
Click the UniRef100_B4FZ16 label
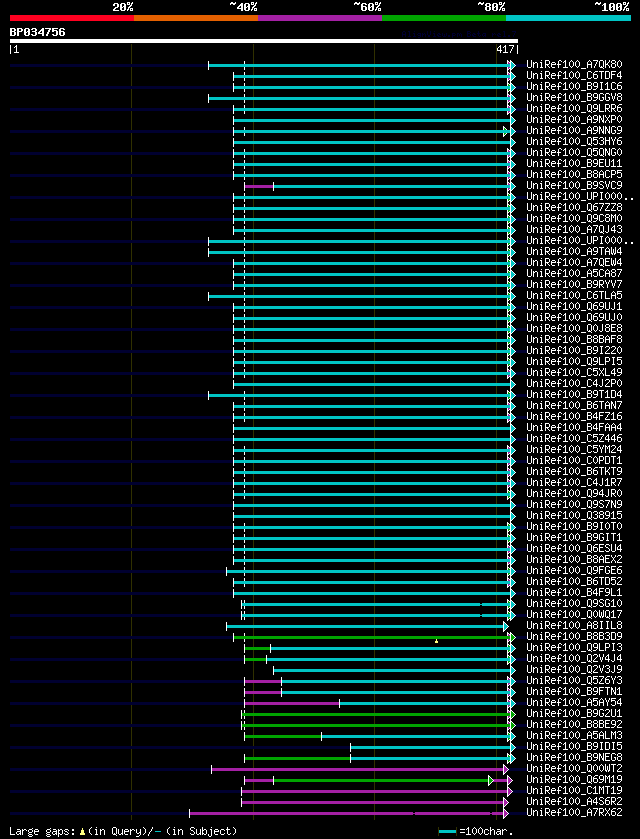tap(574, 417)
